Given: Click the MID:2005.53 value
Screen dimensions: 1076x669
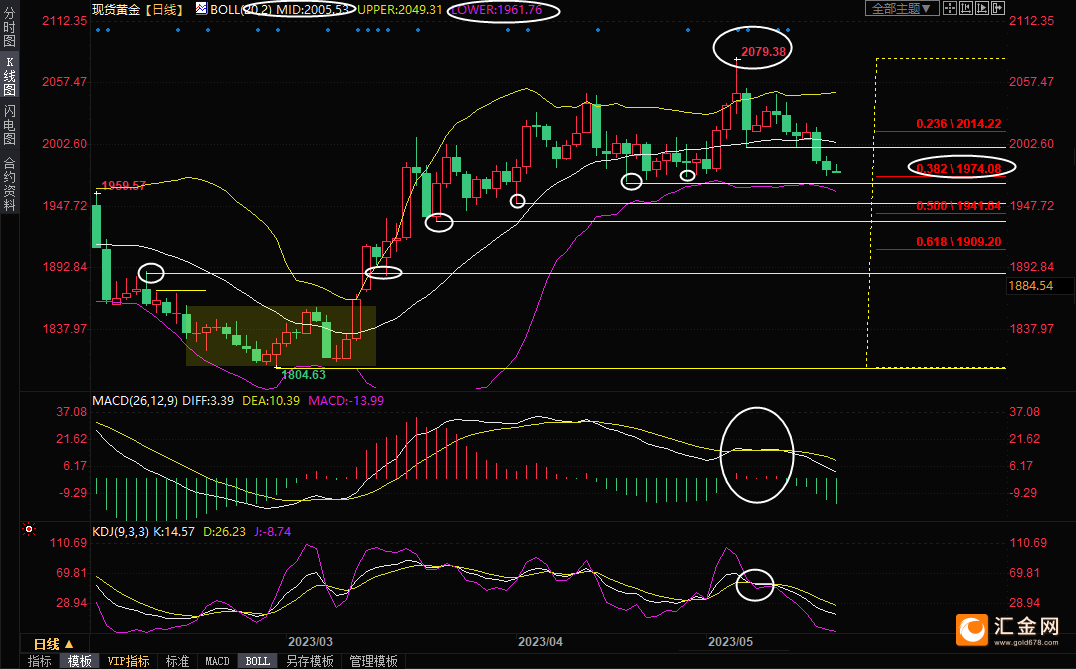Looking at the screenshot, I should click(315, 9).
